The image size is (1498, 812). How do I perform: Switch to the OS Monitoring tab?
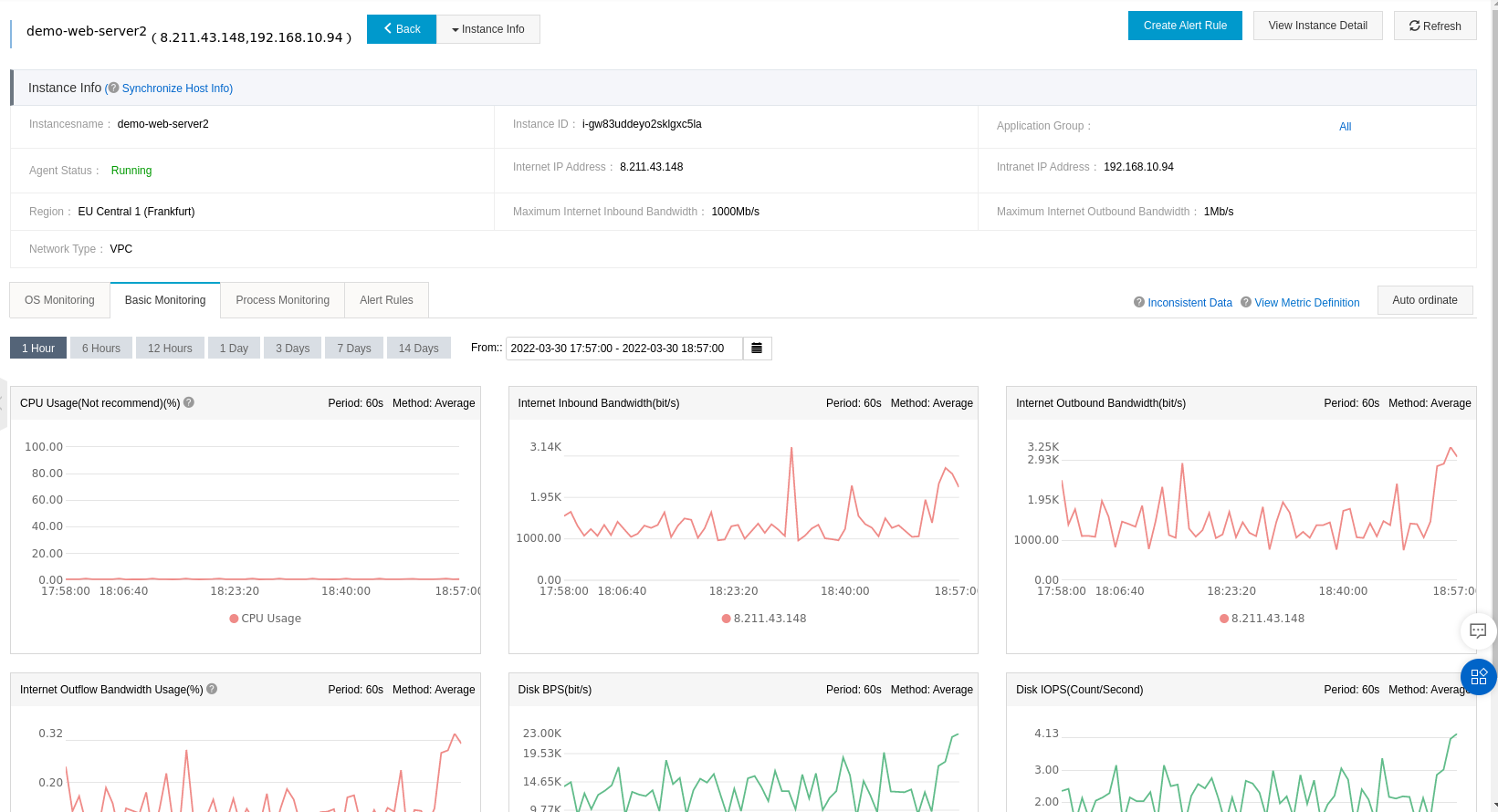tap(59, 300)
